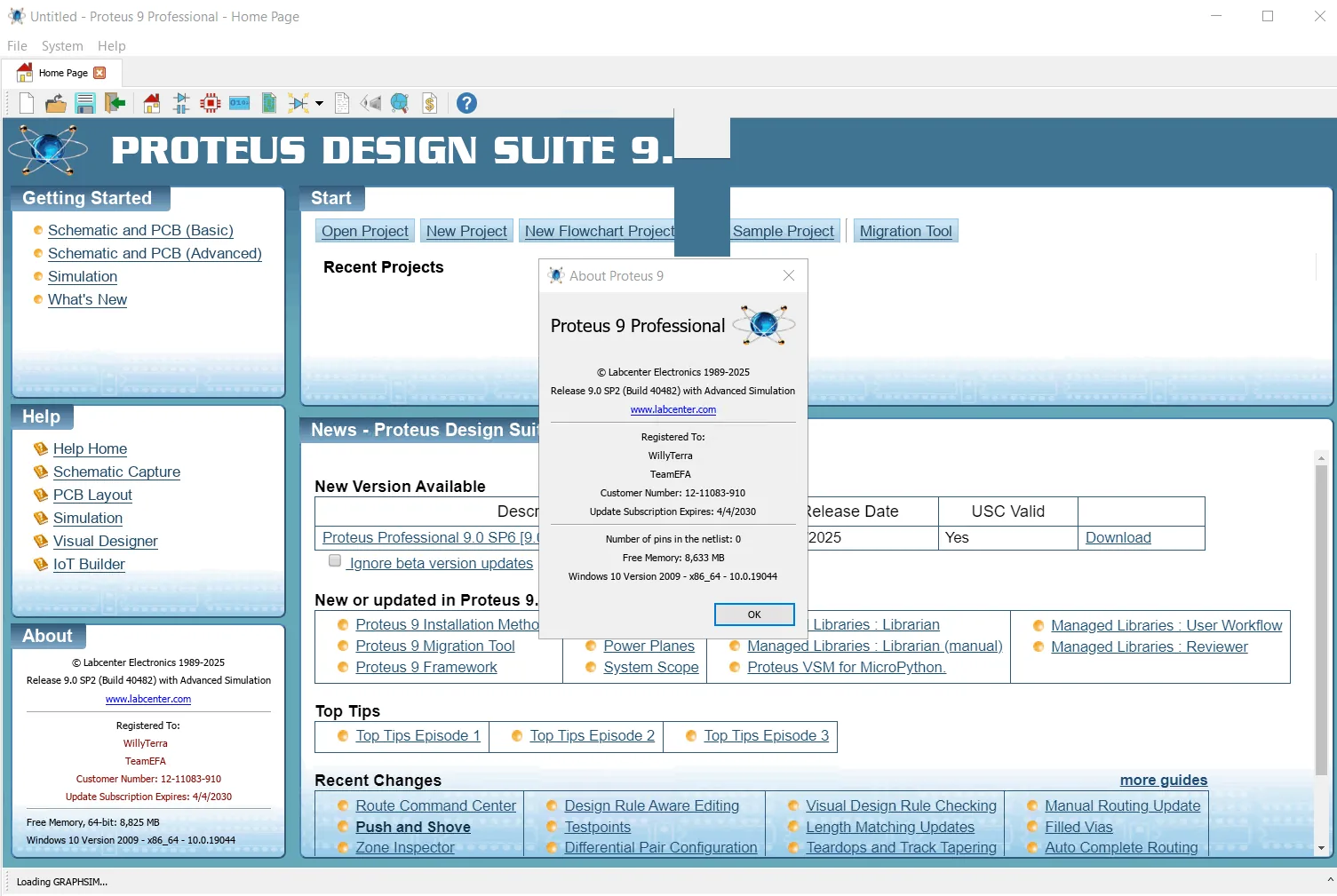Open the www.labcenter.com link in About dialog
Image resolution: width=1337 pixels, height=896 pixels.
tap(673, 409)
